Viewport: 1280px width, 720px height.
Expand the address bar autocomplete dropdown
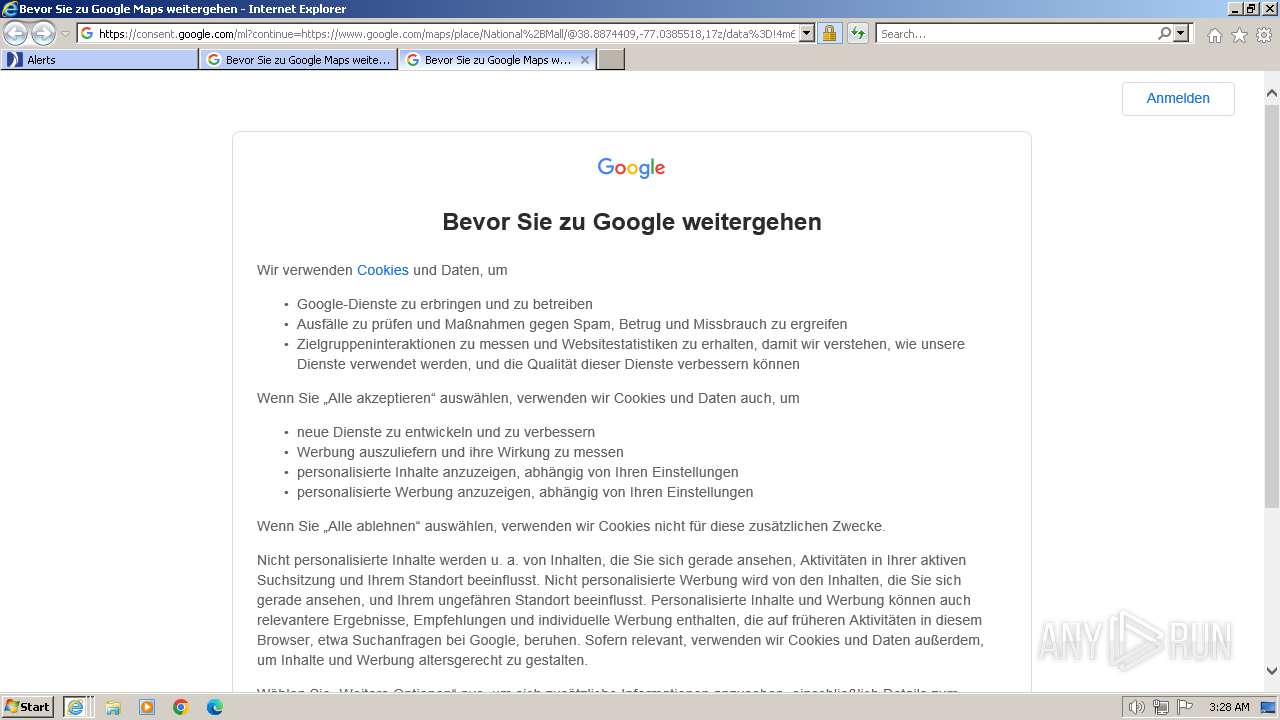(806, 33)
